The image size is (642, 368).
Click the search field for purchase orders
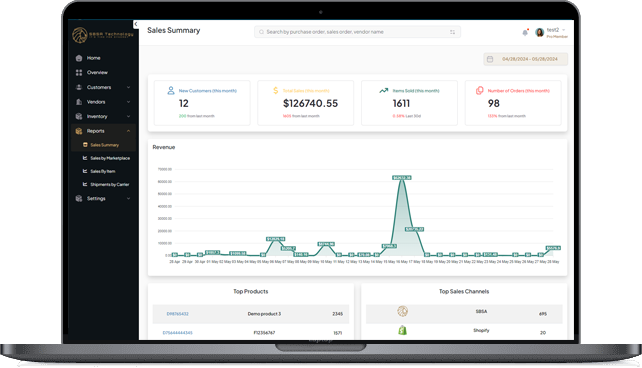click(357, 32)
